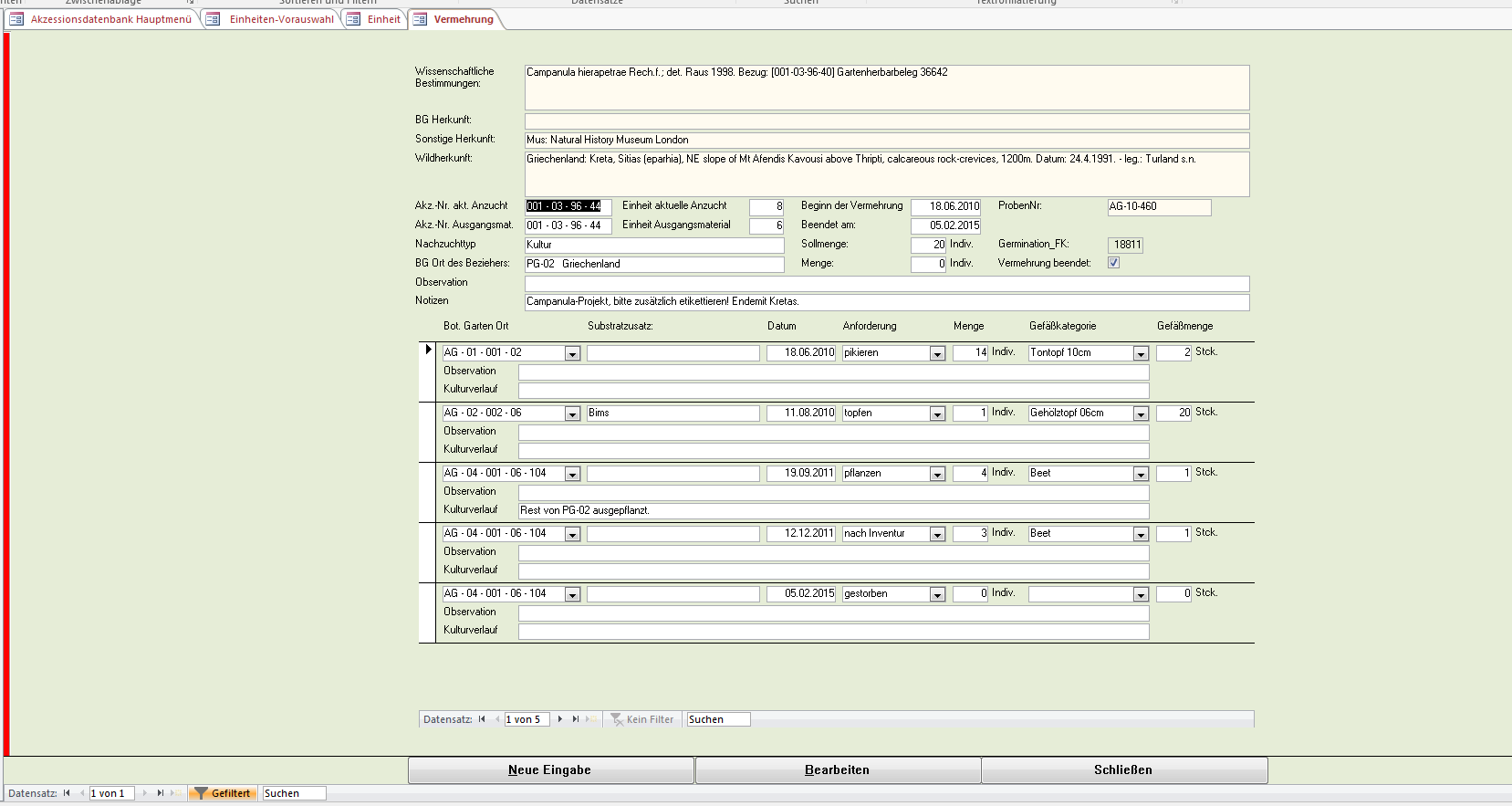Viewport: 1512px width, 806px height.
Task: Click the 'Sonstige Herkunft' field
Action: point(887,141)
